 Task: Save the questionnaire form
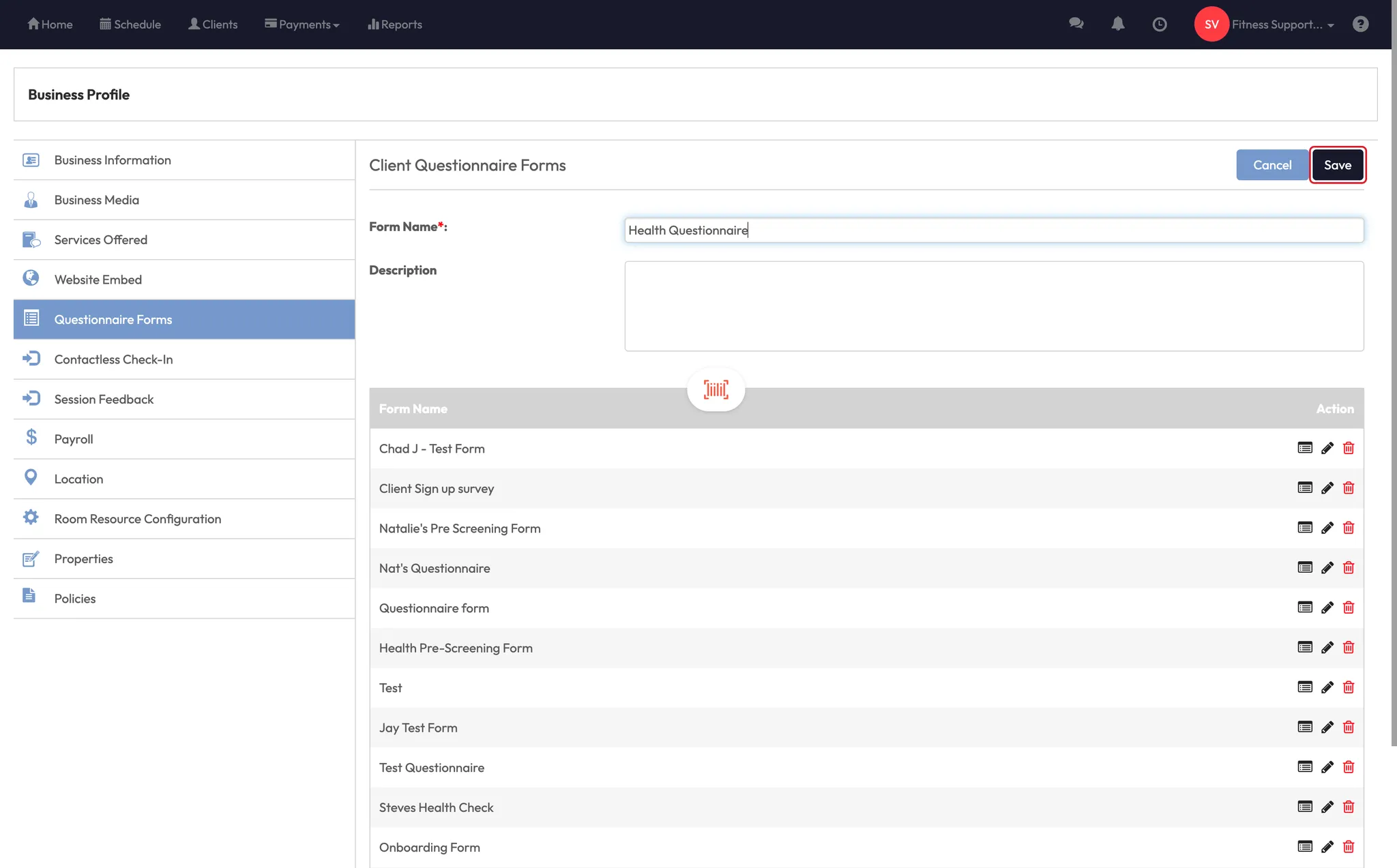tap(1337, 165)
